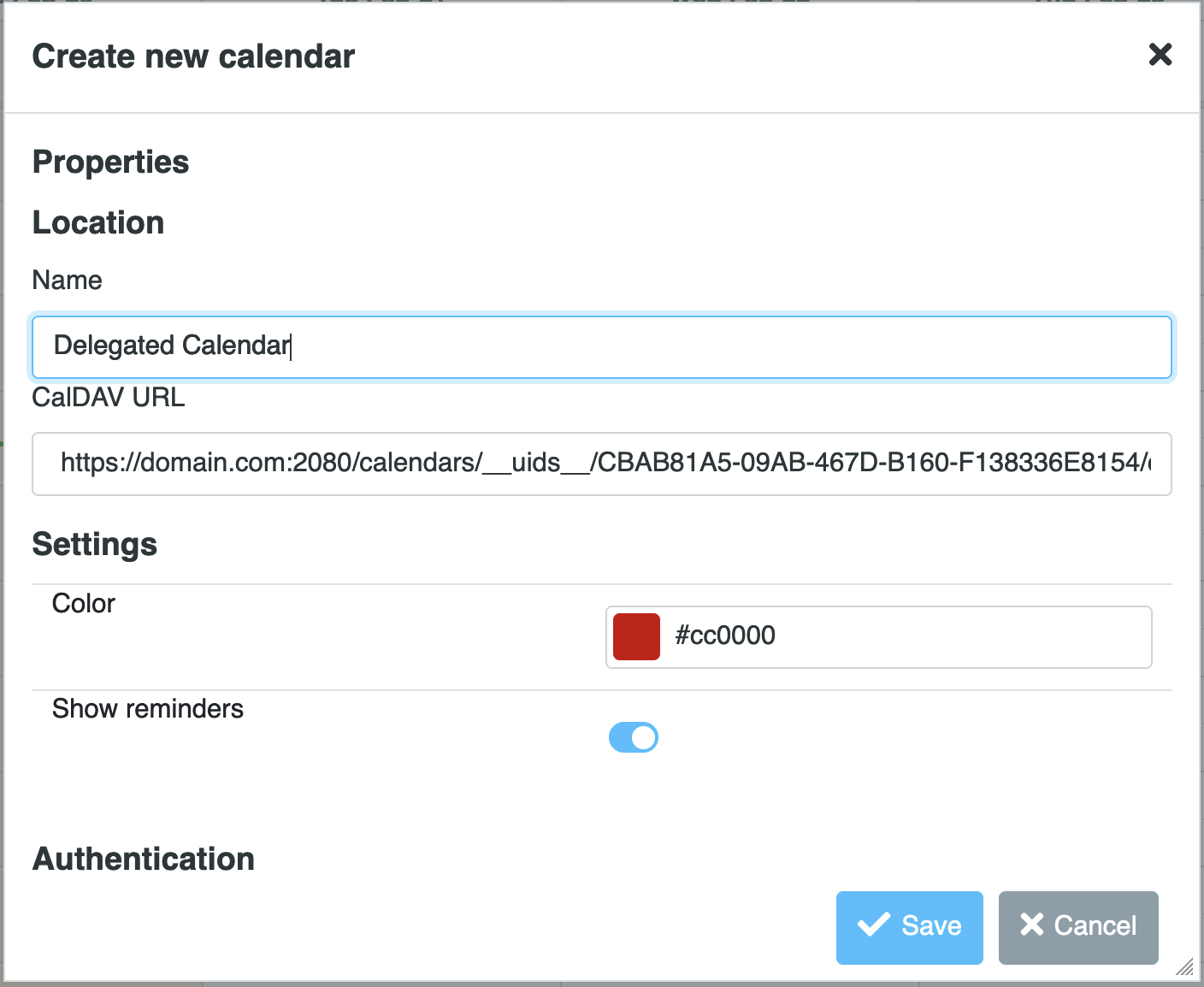Click the Location section heading
Viewport: 1204px width, 987px height.
point(98,222)
